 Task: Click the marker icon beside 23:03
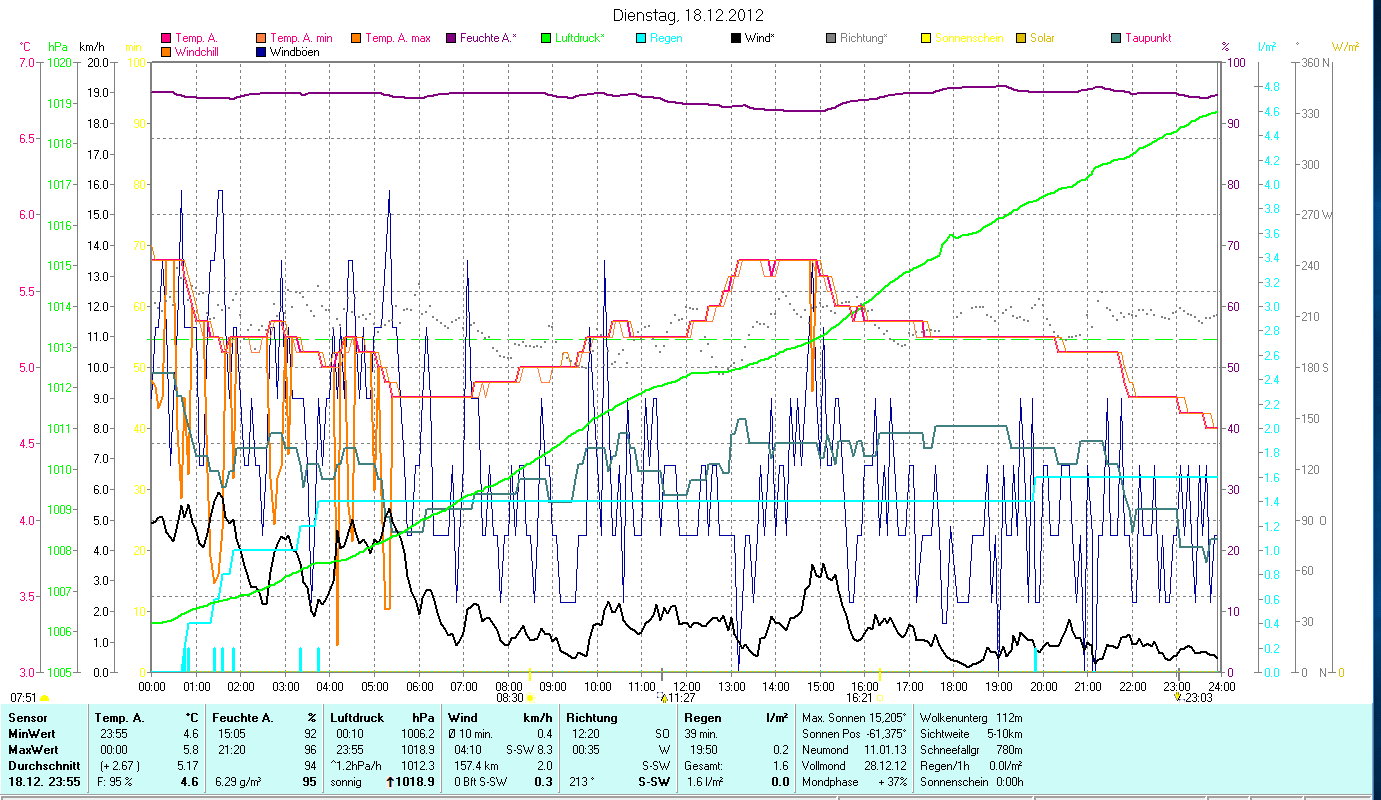(1178, 697)
